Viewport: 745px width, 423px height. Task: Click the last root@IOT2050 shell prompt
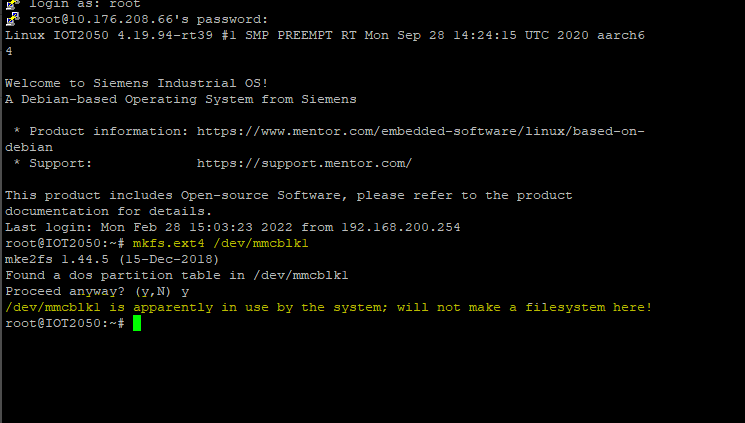click(64, 323)
